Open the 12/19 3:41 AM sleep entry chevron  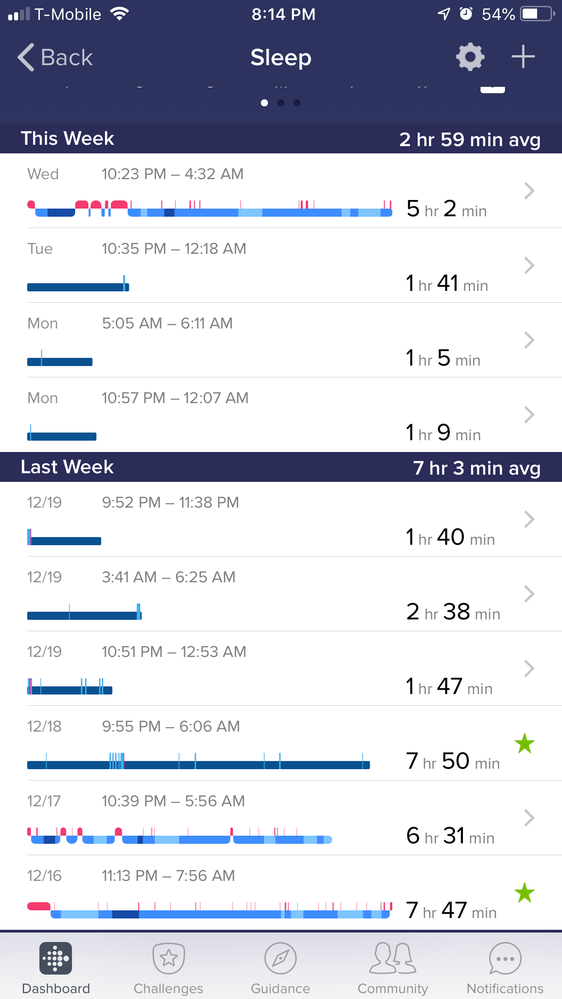pos(529,594)
